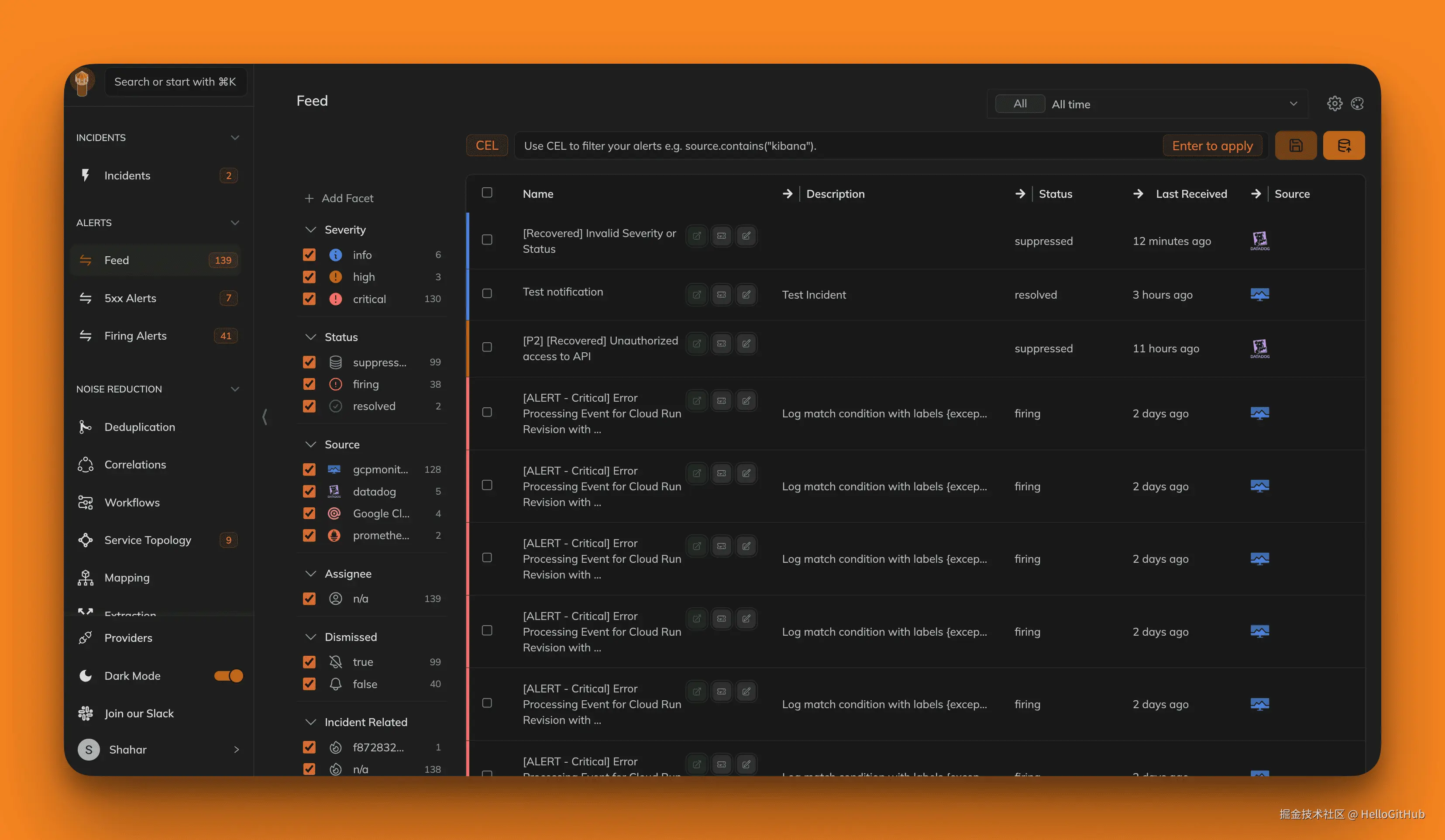Click the Datadog source icon in first row
This screenshot has width=1445, height=840.
1259,241
